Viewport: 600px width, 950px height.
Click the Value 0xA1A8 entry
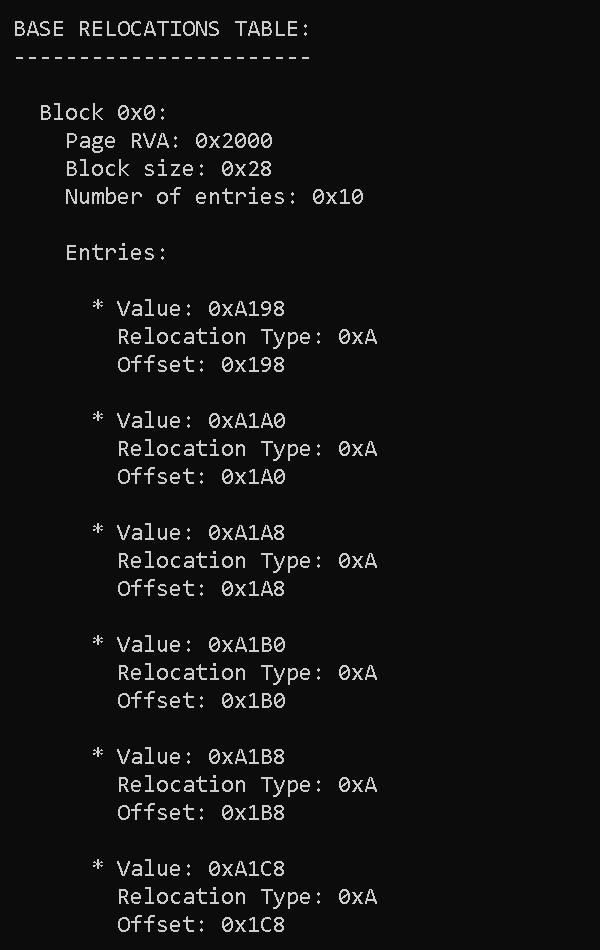(201, 533)
